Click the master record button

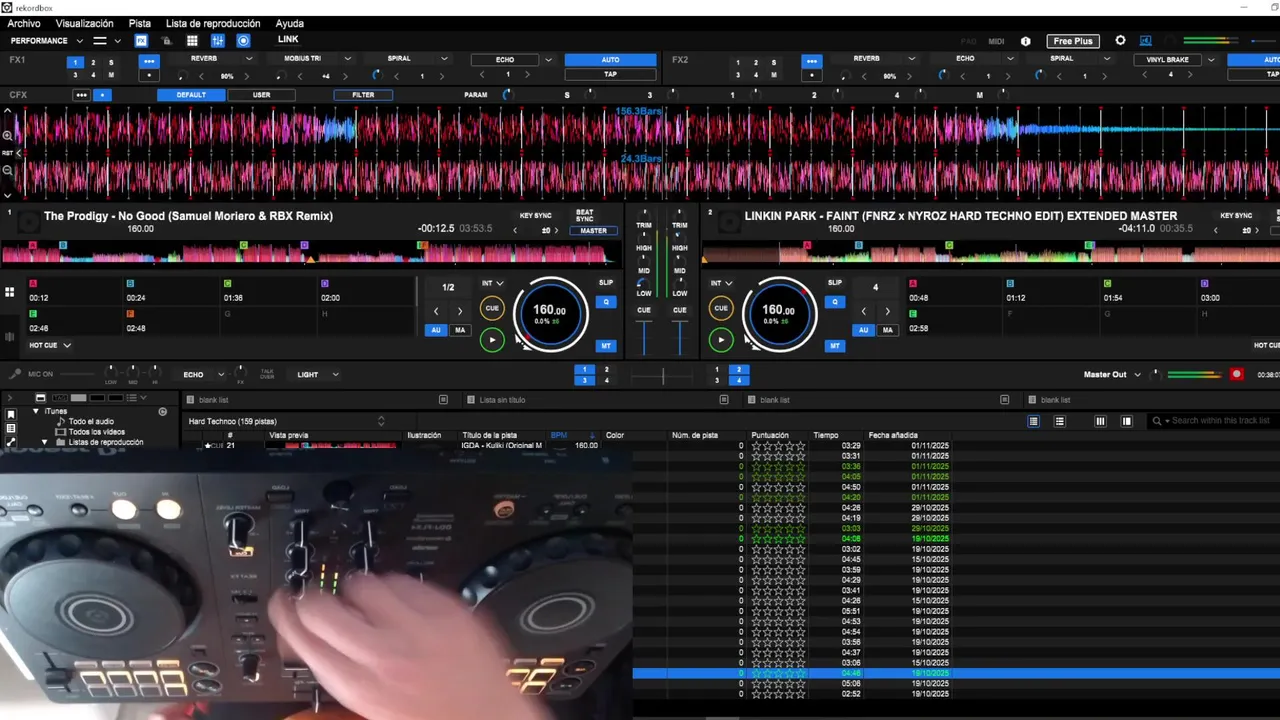[x=1237, y=374]
